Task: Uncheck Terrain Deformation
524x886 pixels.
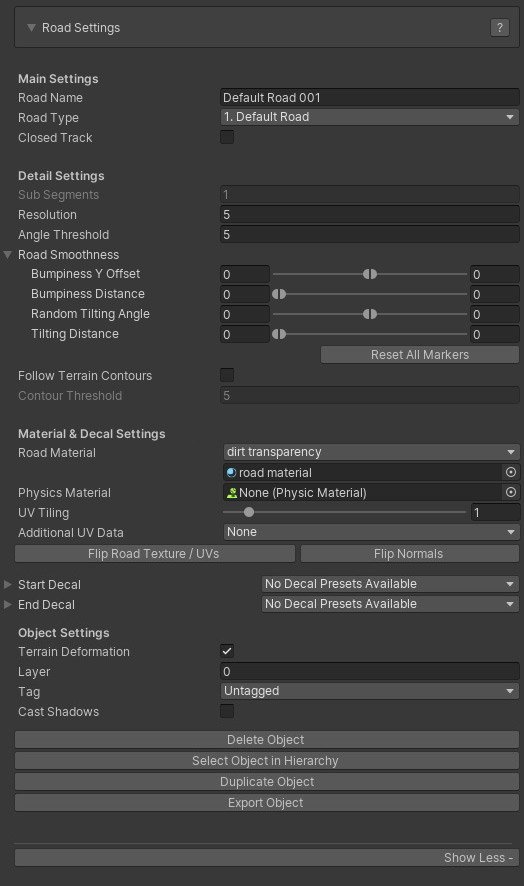Action: (227, 651)
